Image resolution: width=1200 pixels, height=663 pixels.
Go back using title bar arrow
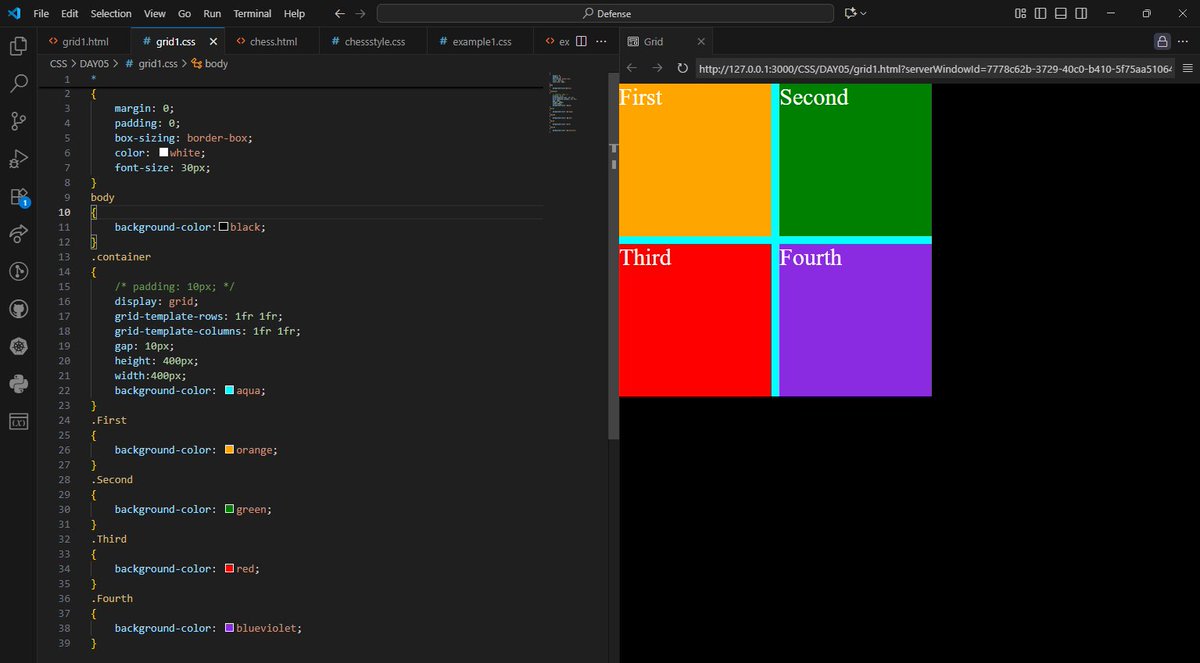[340, 13]
